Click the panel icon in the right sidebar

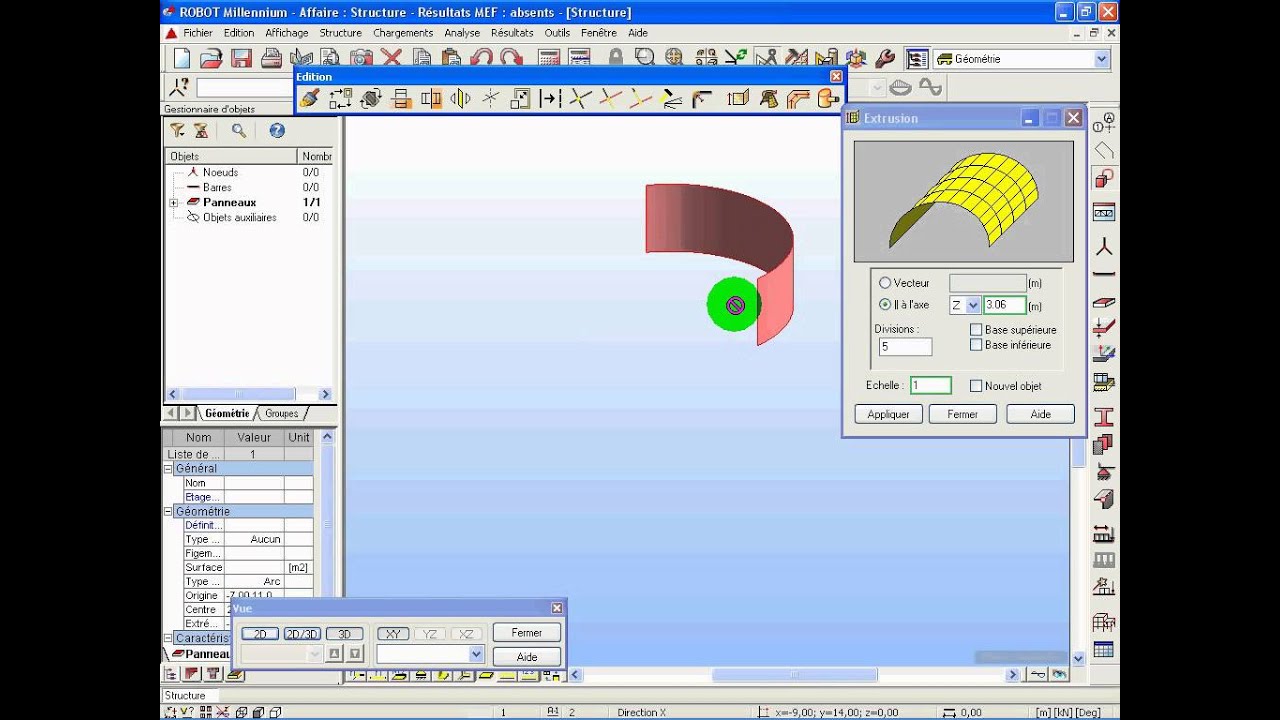pos(1104,301)
